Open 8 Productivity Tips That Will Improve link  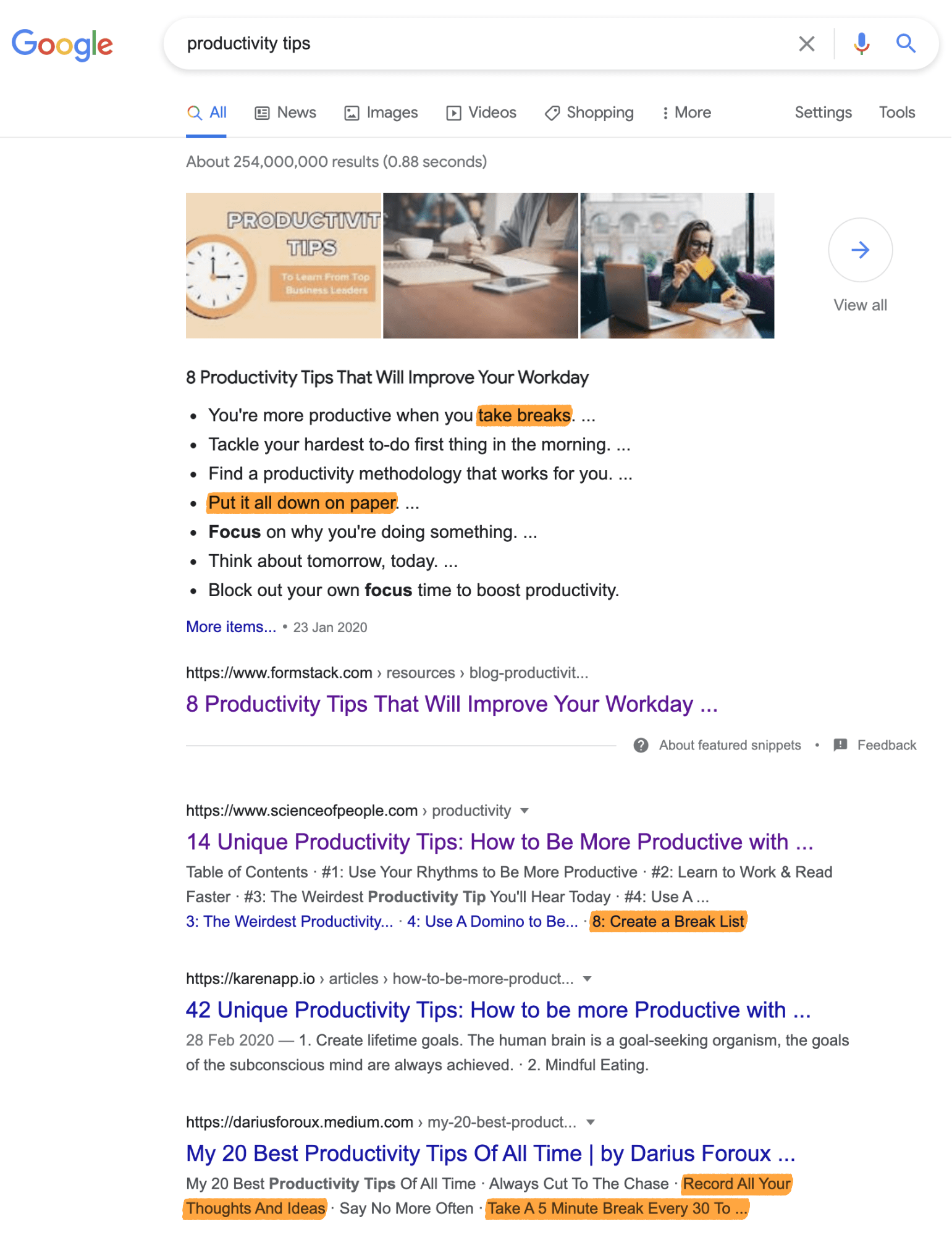(x=452, y=704)
